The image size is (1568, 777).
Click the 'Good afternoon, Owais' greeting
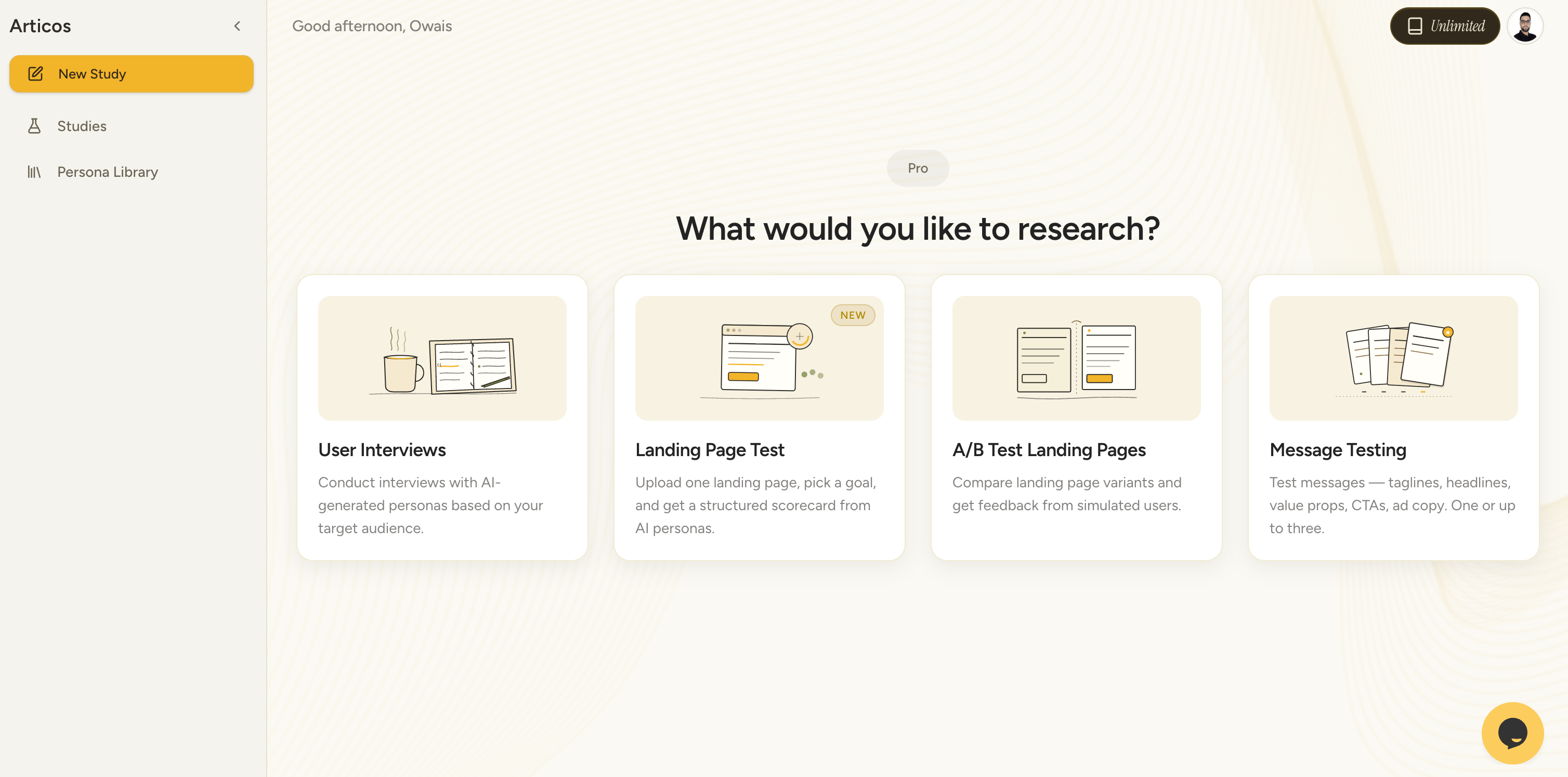(372, 26)
